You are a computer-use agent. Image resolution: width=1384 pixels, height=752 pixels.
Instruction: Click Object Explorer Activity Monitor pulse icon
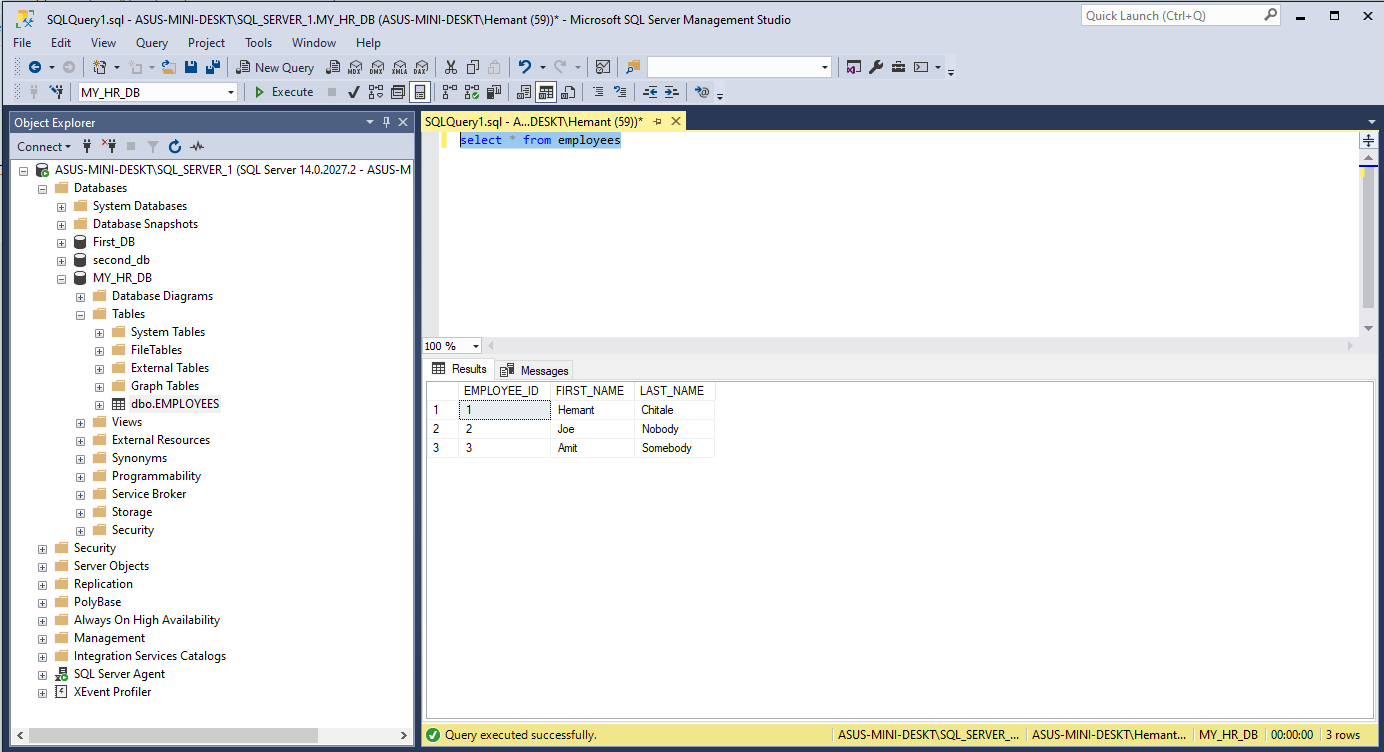click(197, 146)
